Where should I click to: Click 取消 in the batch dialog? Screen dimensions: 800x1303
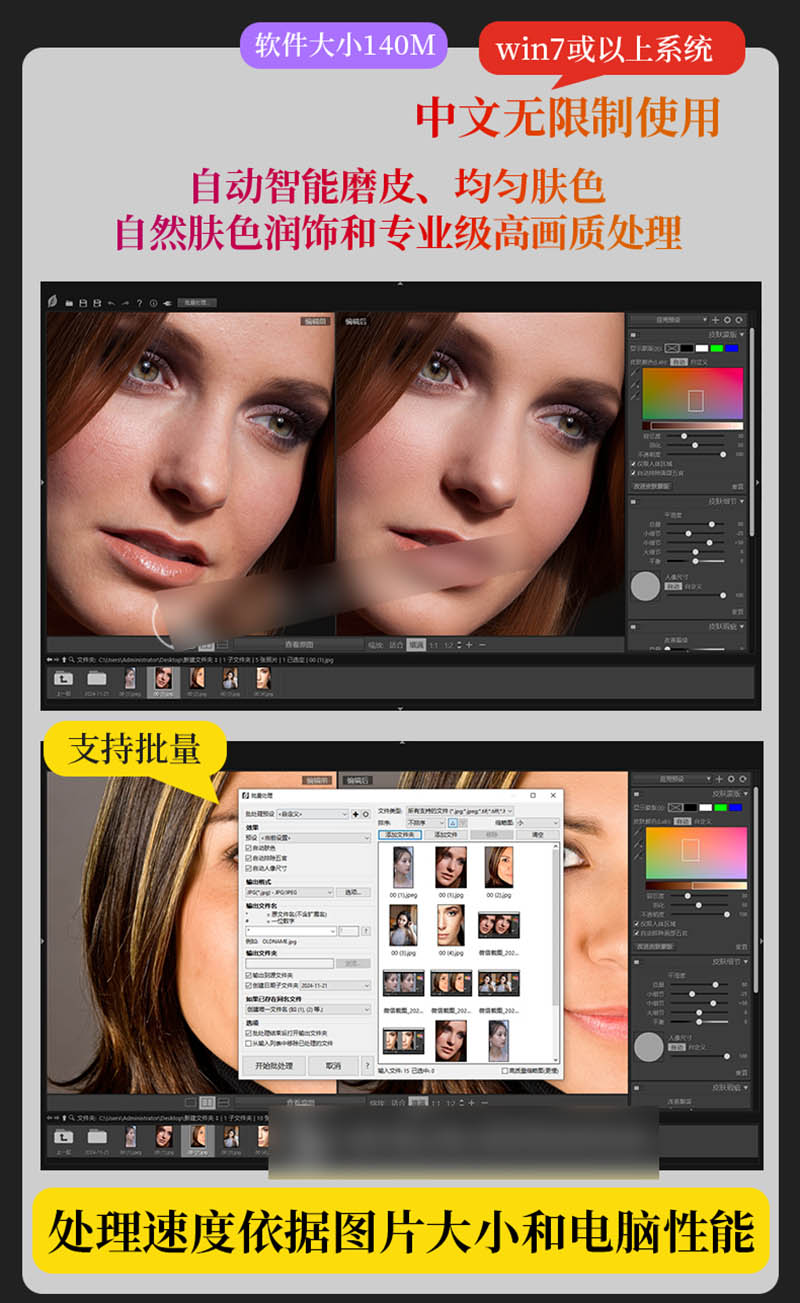(333, 1065)
